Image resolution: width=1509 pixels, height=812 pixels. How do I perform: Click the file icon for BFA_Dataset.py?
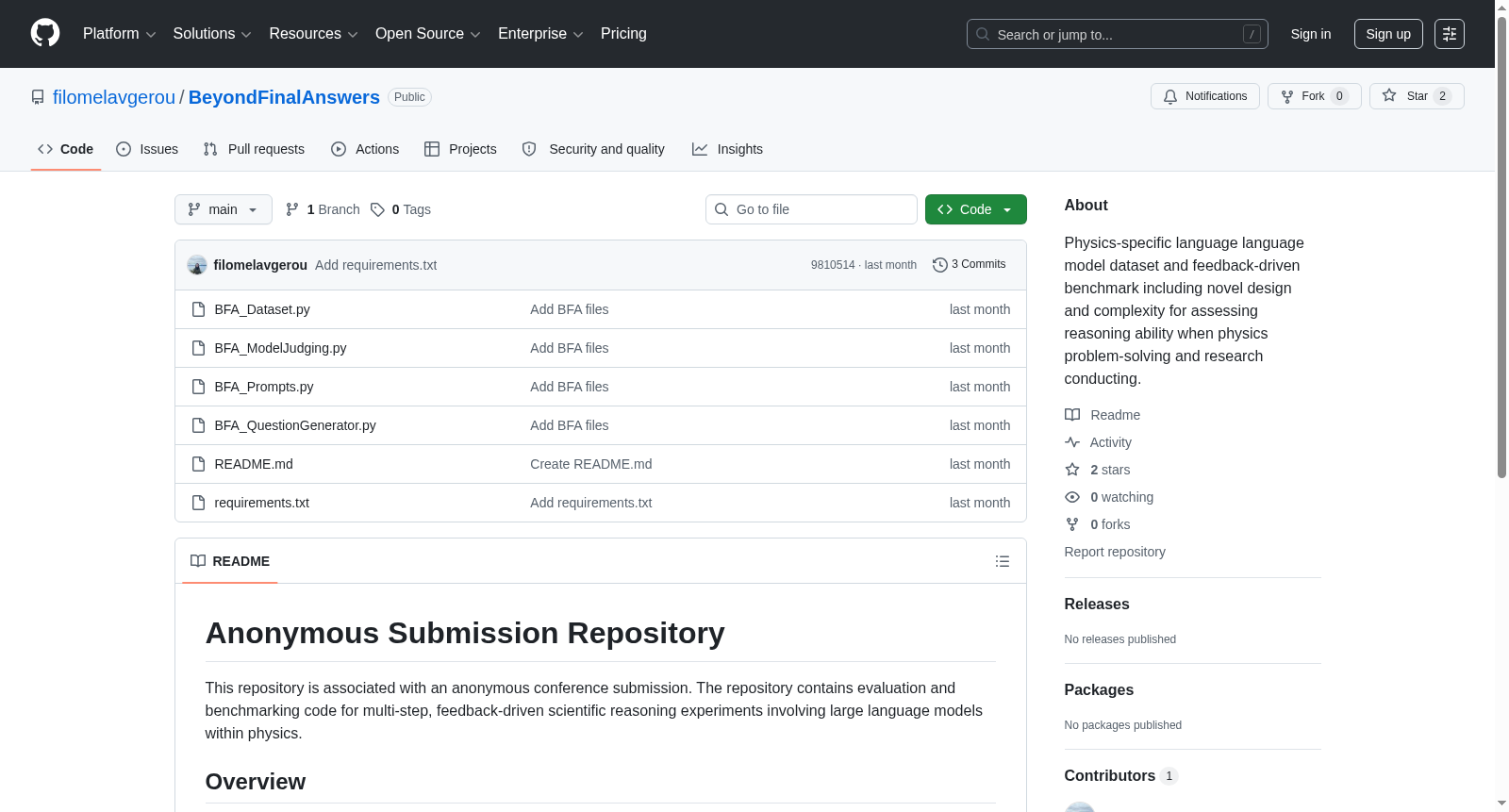point(198,309)
